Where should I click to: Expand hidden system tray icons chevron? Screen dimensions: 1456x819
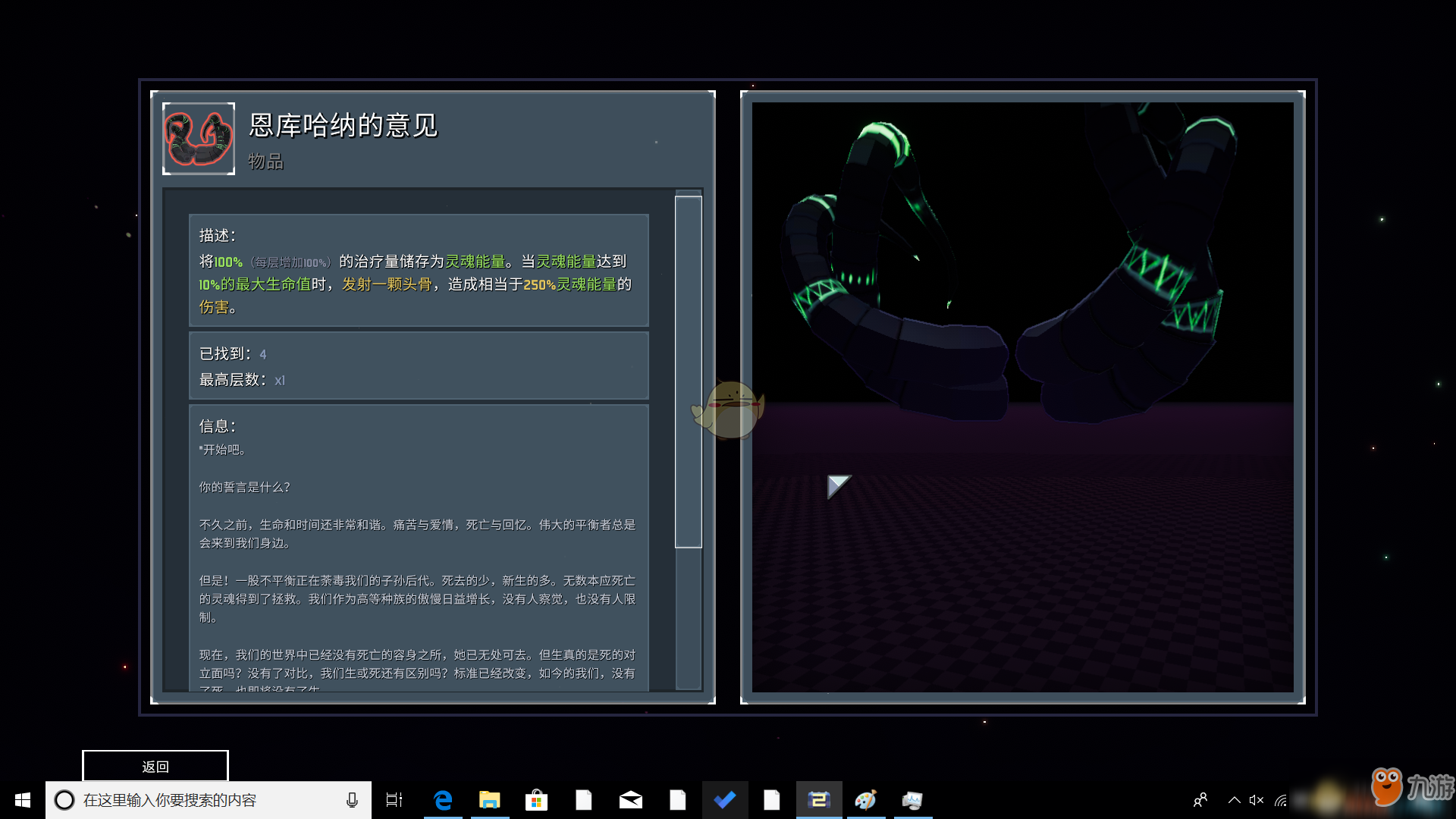click(1234, 800)
